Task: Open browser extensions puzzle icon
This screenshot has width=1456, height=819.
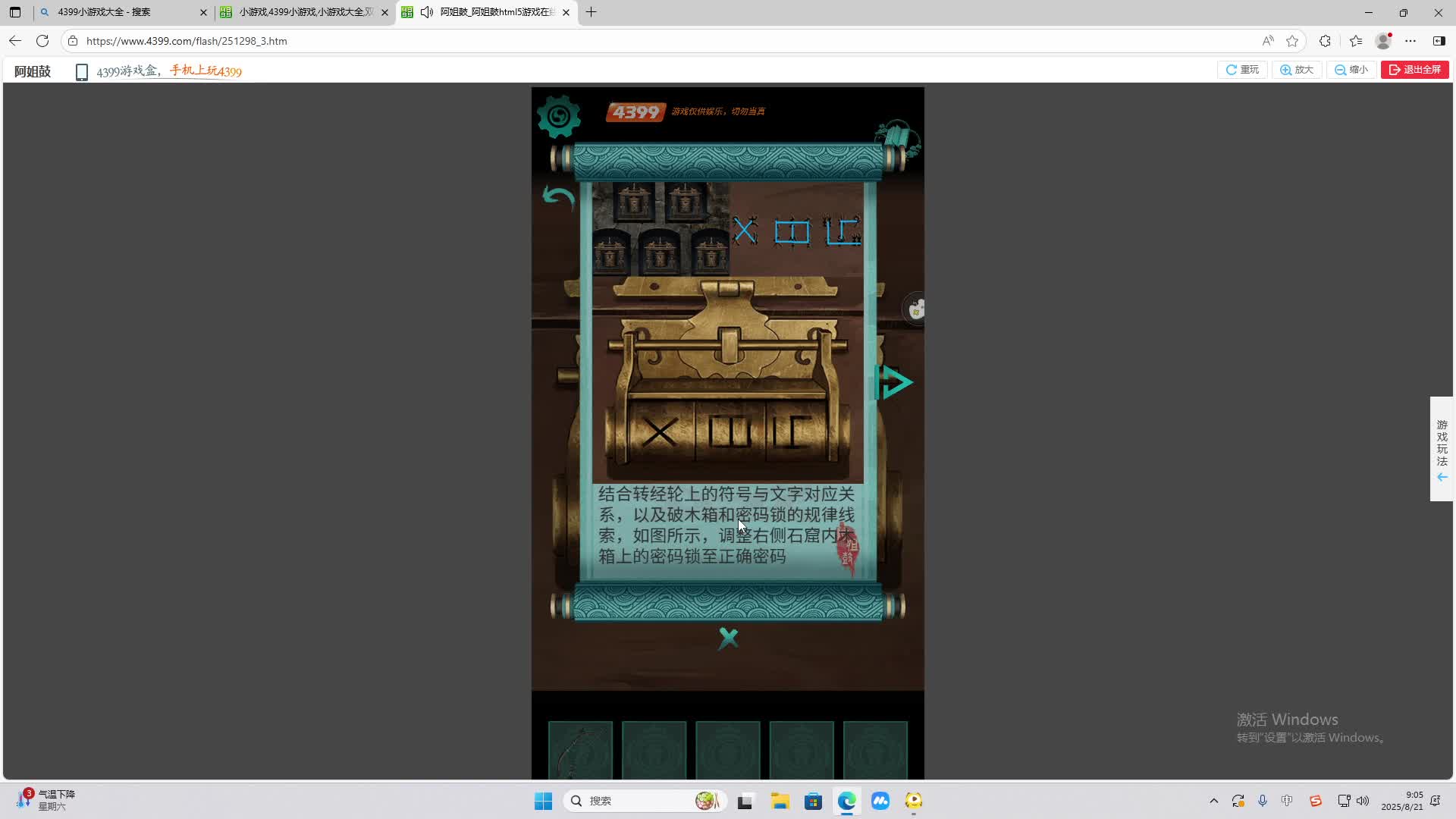Action: tap(1325, 41)
